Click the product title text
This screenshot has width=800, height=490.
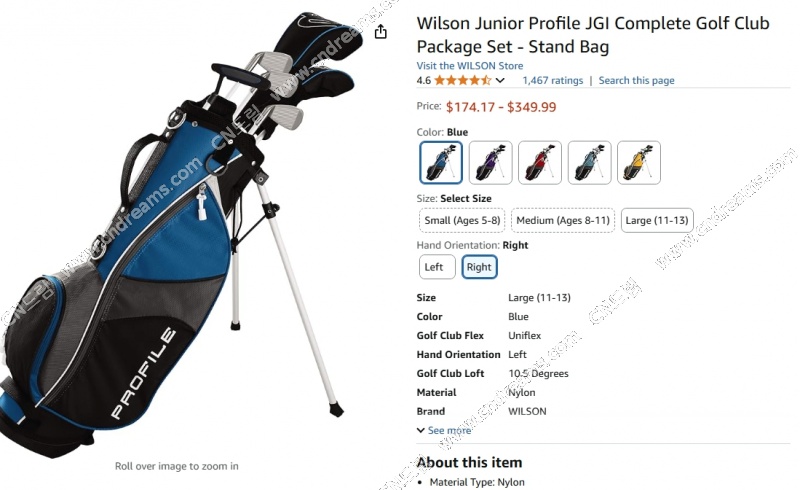click(x=593, y=35)
